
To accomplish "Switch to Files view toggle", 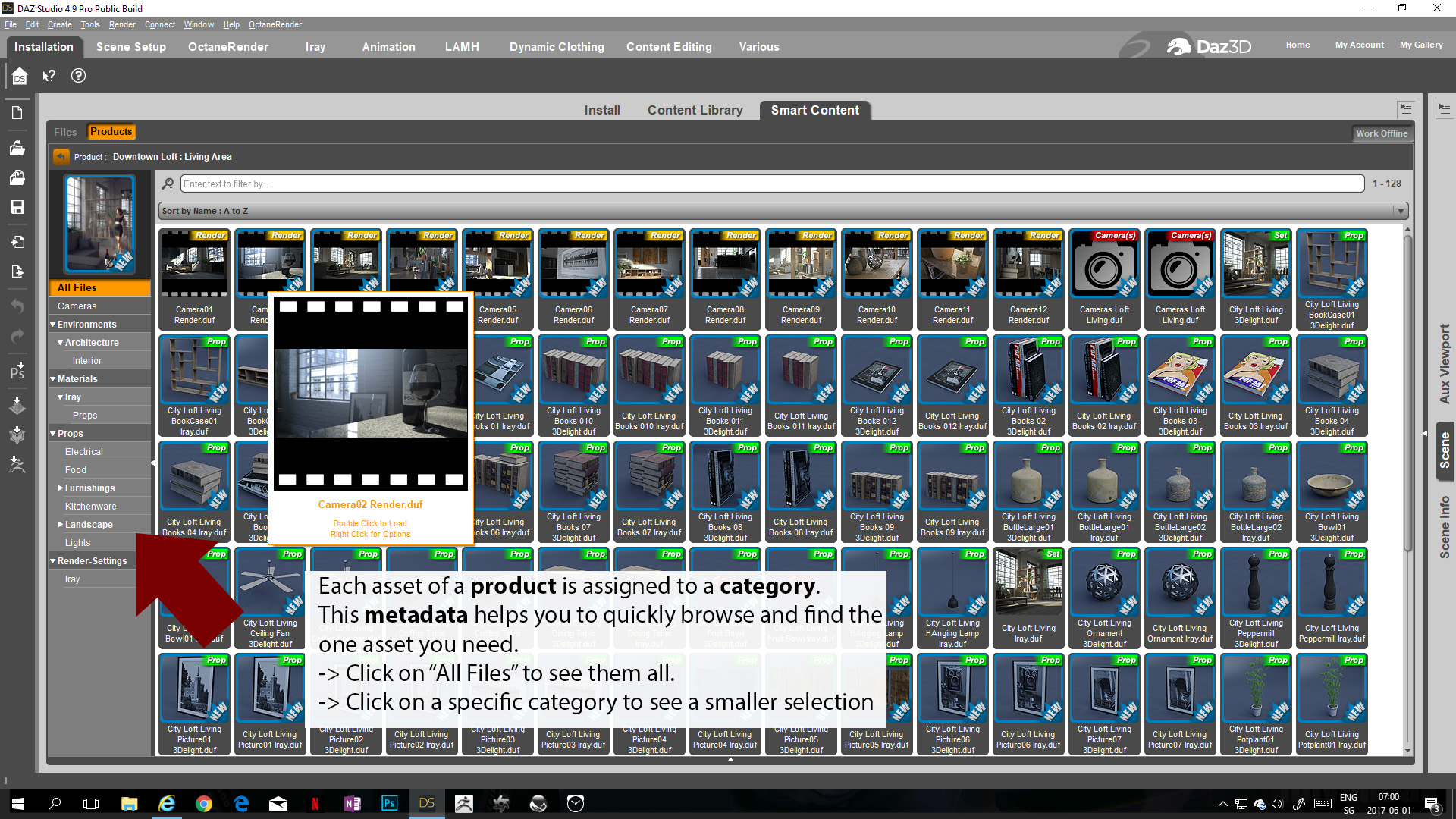I will pos(65,132).
